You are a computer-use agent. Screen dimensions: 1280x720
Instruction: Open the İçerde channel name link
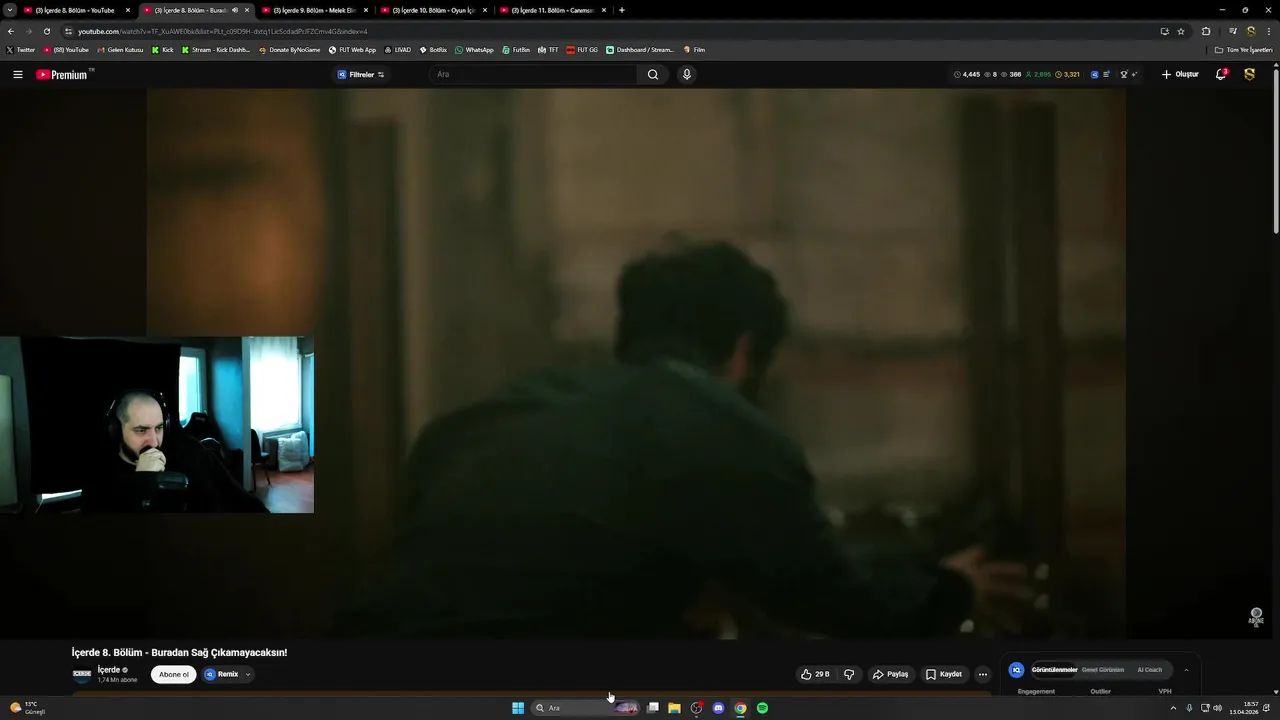[109, 670]
